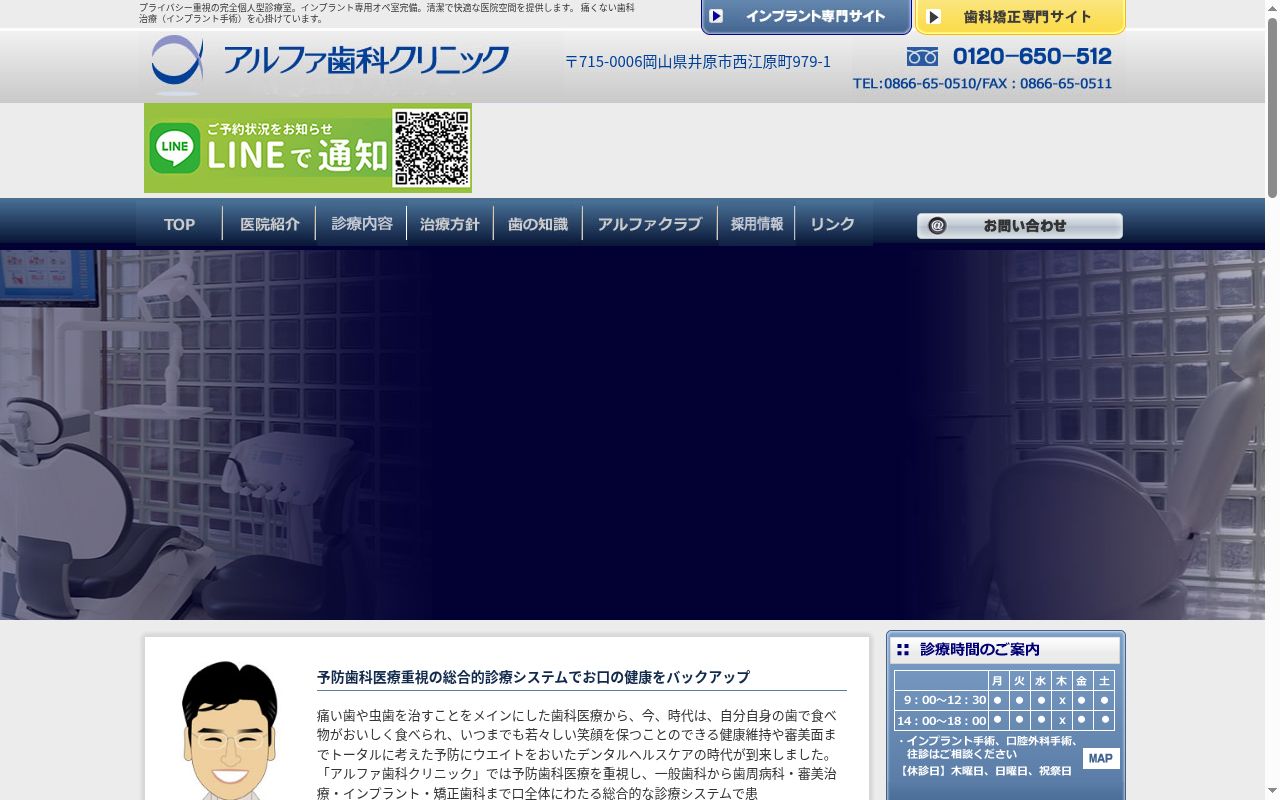Click the 予防歯科医療重視 article heading
Image resolution: width=1280 pixels, height=800 pixels.
533,677
